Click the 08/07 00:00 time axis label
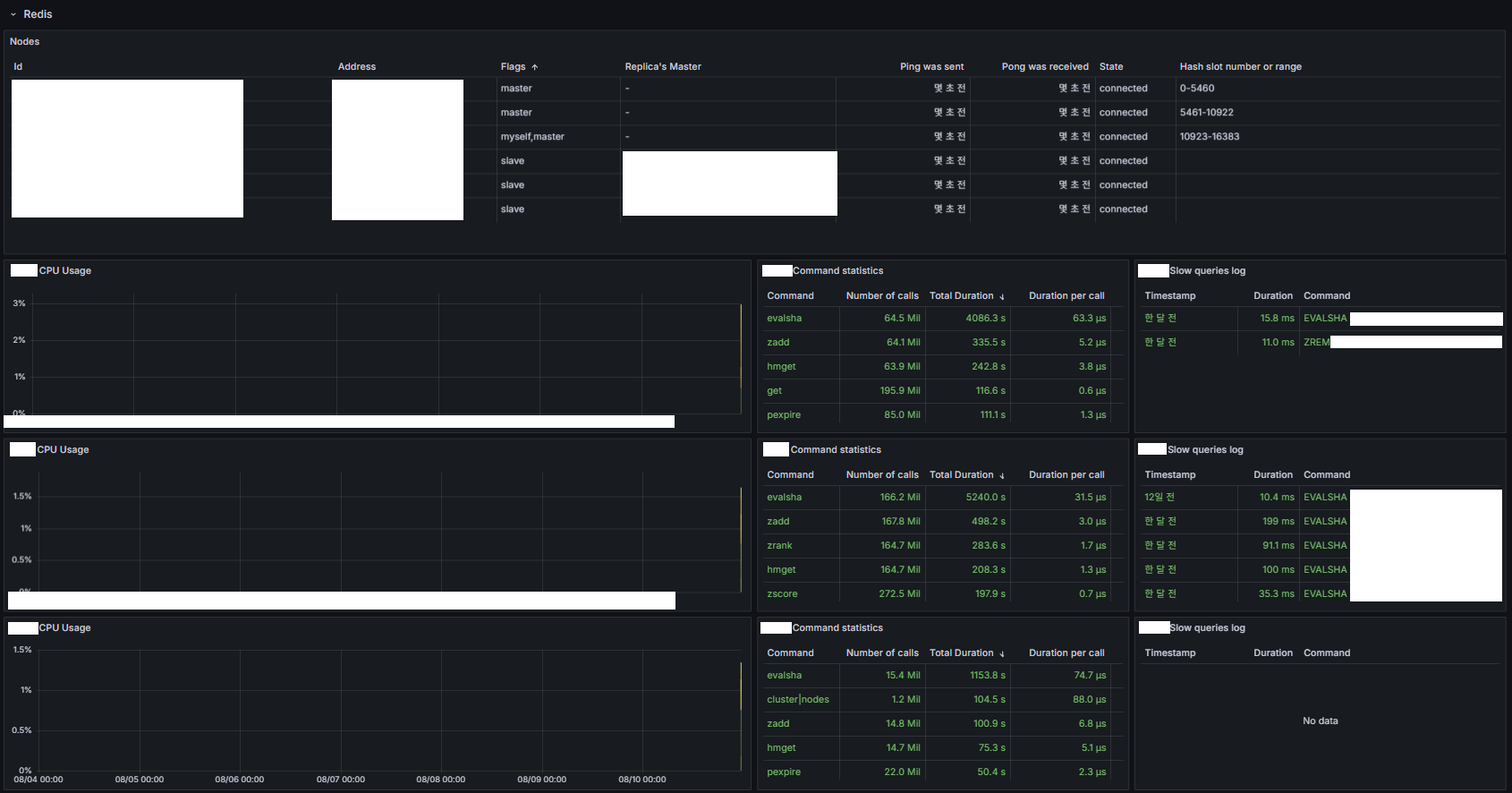The height and width of the screenshot is (793, 1512). pos(341,780)
